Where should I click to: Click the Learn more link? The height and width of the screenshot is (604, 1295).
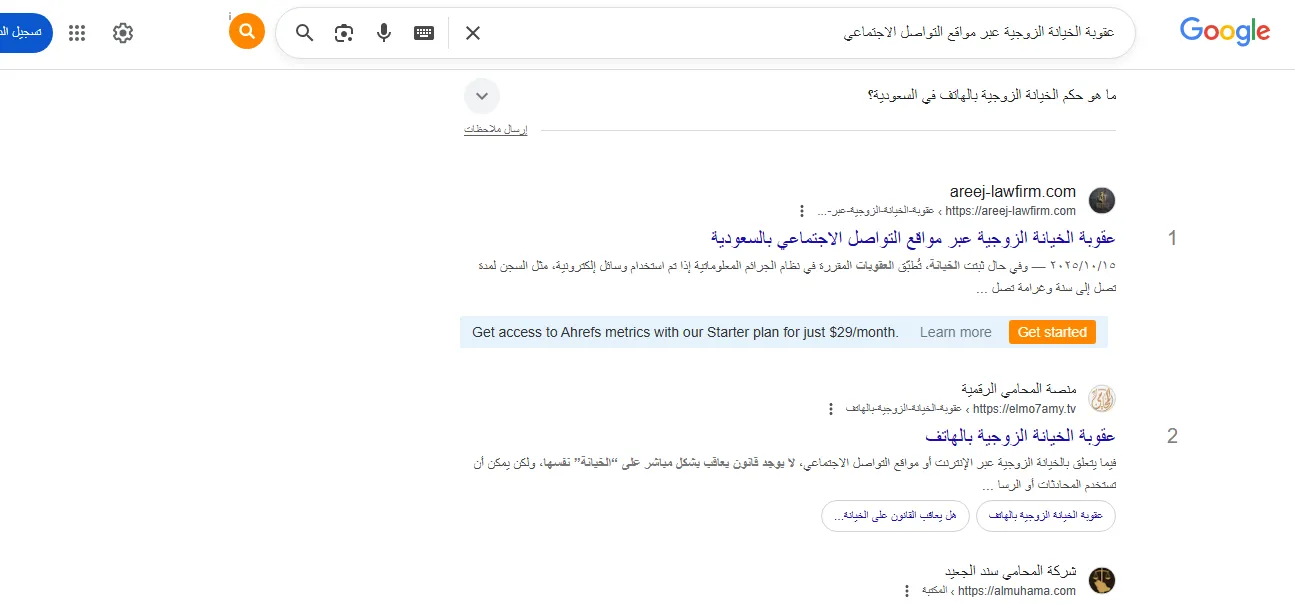956,332
